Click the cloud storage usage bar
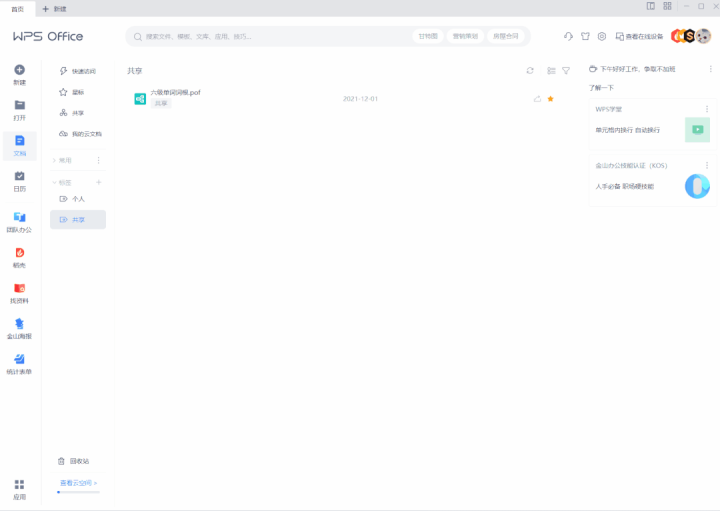This screenshot has width=720, height=511. [79, 492]
